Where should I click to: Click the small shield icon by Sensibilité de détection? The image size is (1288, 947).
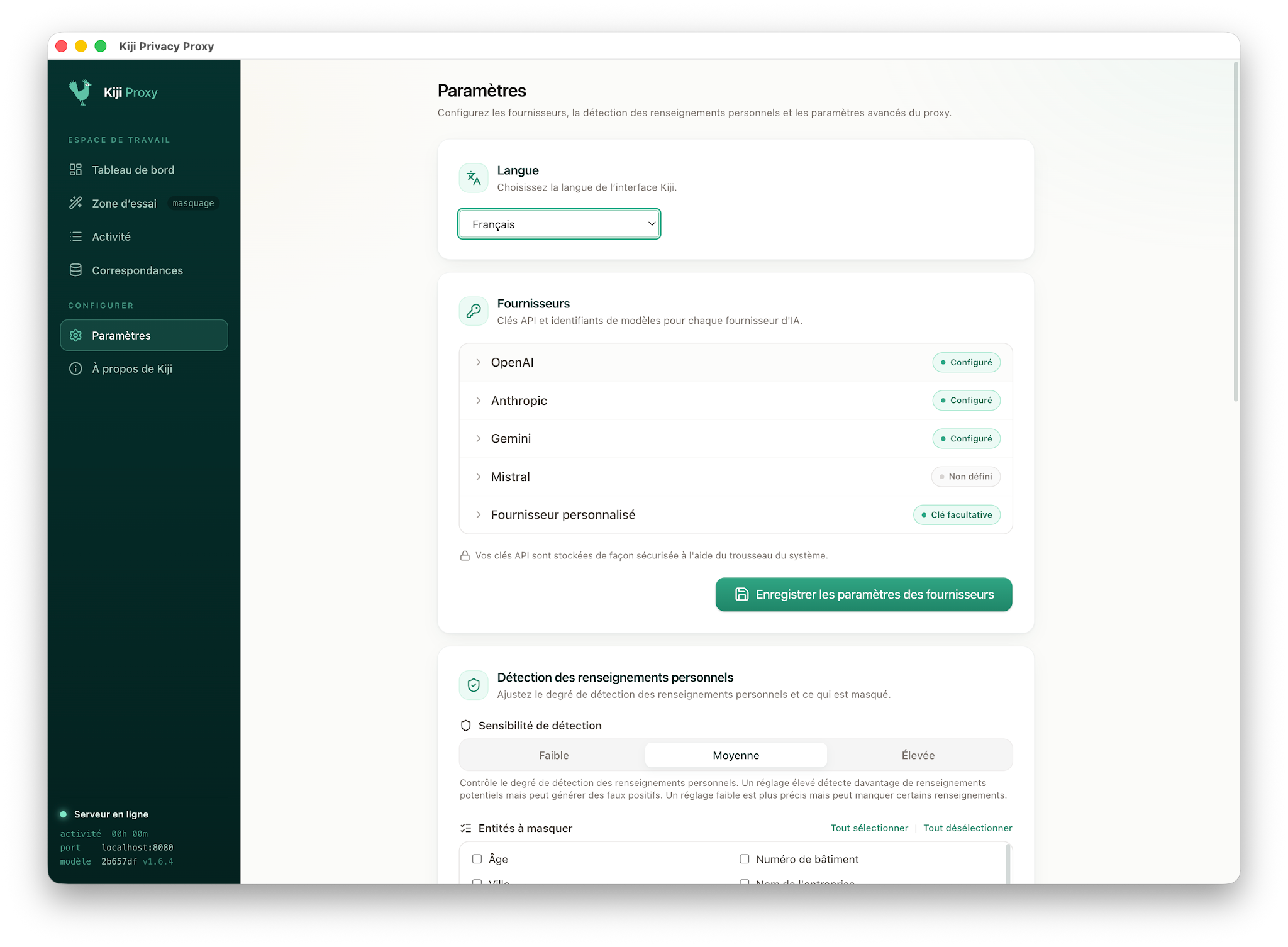[x=466, y=726]
